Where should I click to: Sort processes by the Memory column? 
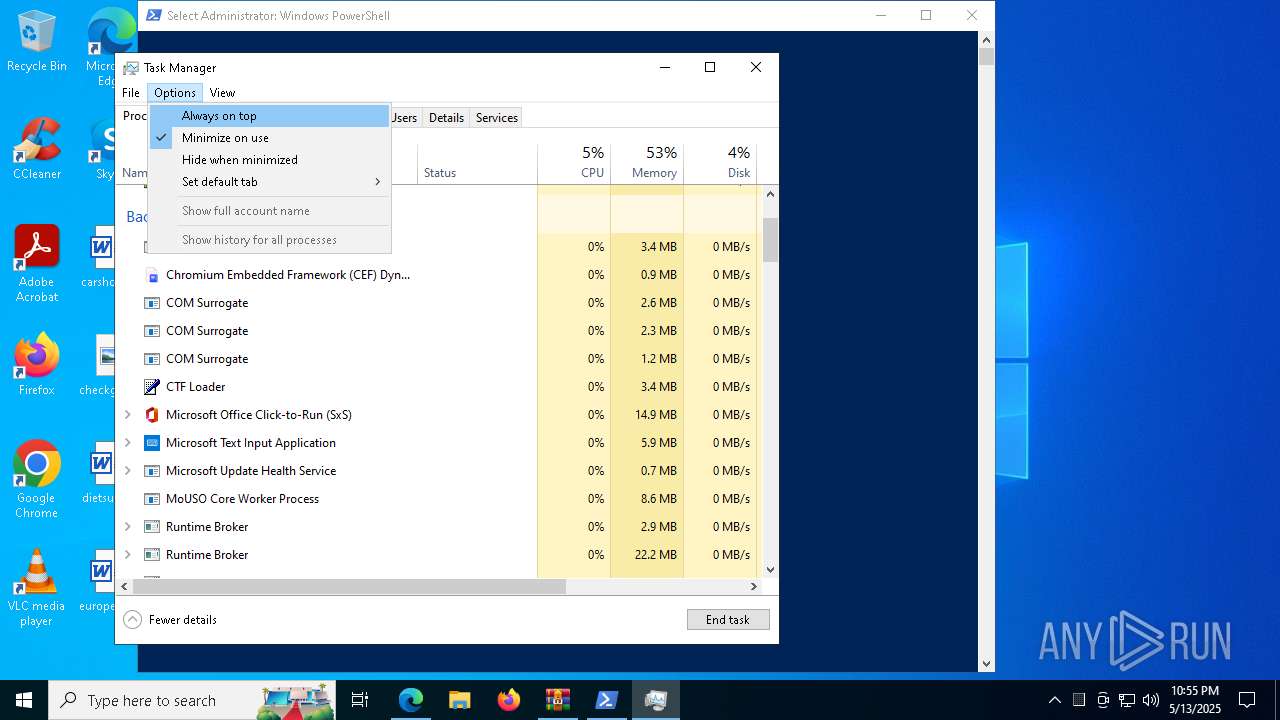click(x=647, y=163)
